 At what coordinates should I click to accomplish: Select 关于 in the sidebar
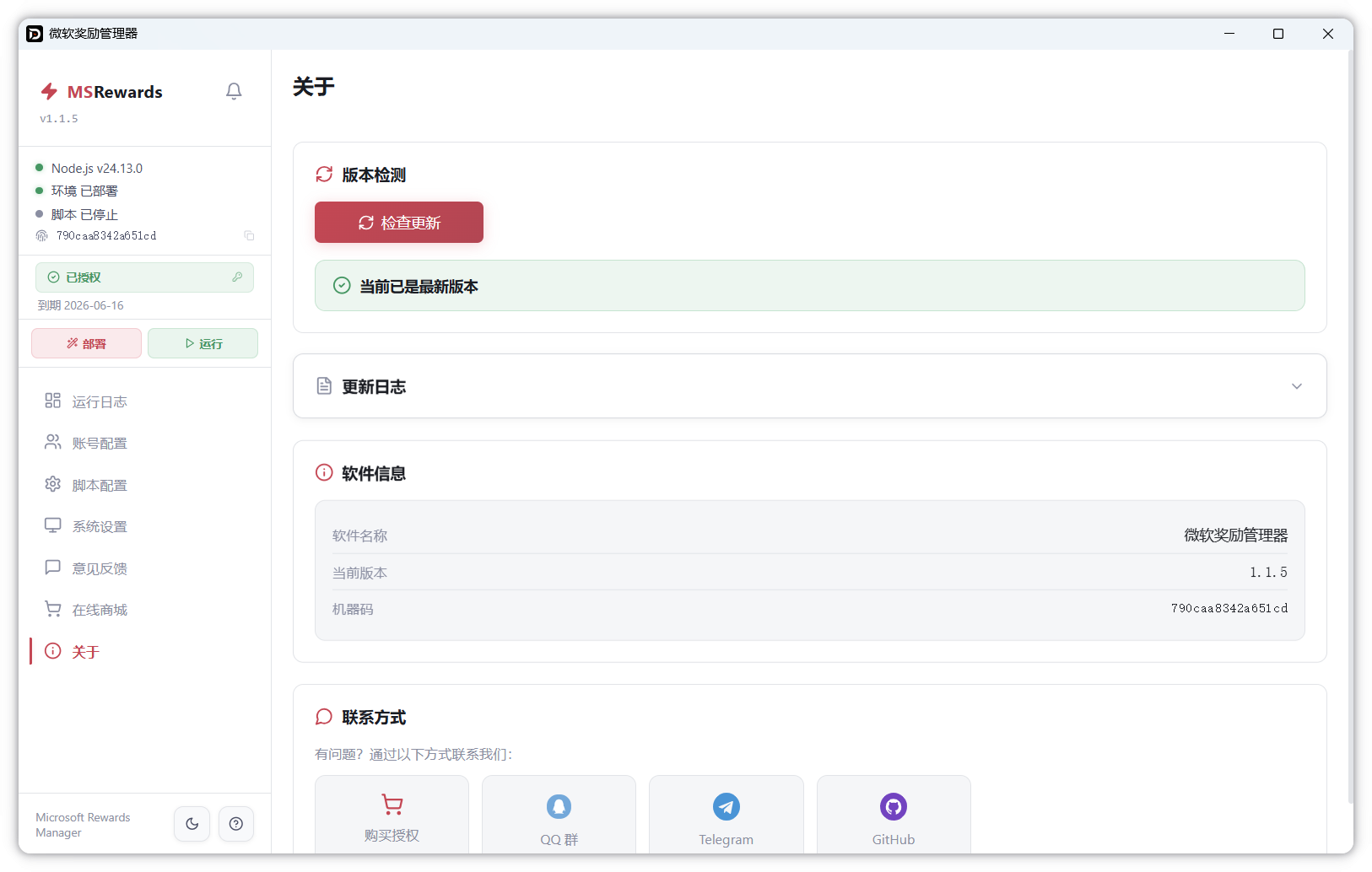click(145, 651)
